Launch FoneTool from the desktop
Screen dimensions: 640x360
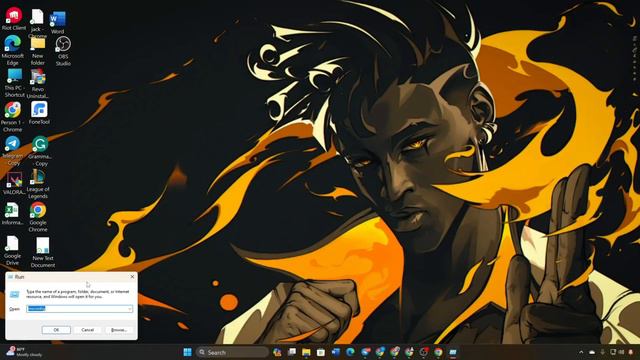point(39,113)
